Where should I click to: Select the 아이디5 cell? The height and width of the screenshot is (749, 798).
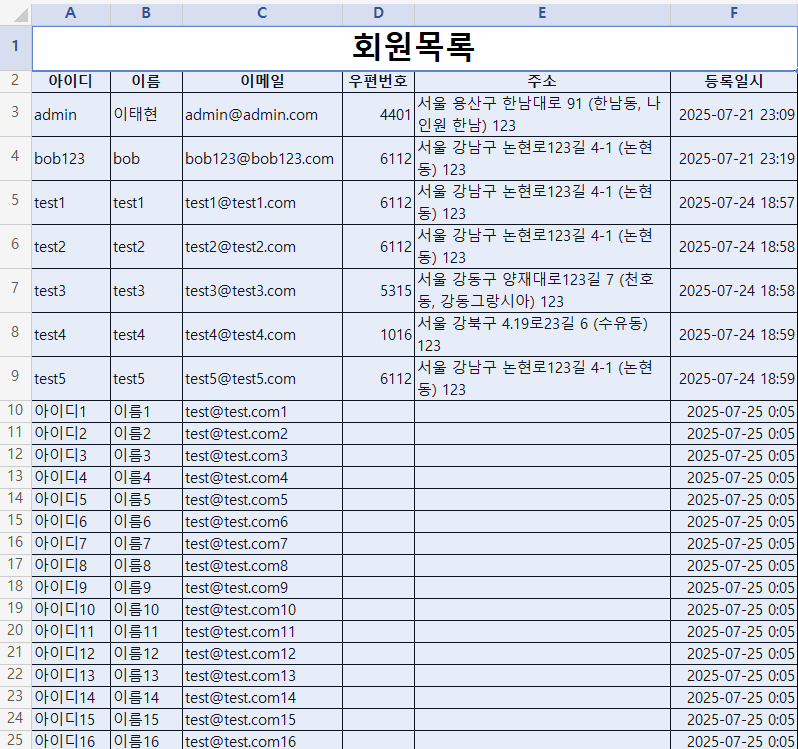[x=71, y=499]
